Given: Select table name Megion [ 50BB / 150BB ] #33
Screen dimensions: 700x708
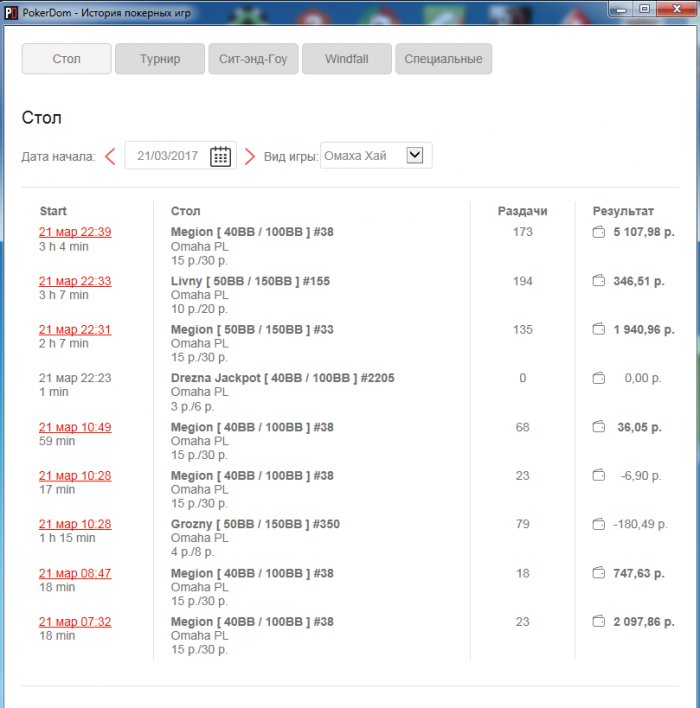Looking at the screenshot, I should (252, 330).
